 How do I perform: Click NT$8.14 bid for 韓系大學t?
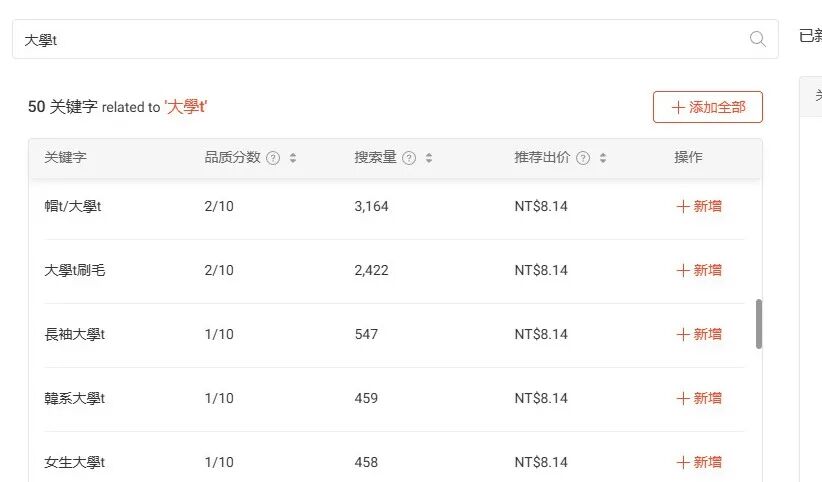coord(541,398)
